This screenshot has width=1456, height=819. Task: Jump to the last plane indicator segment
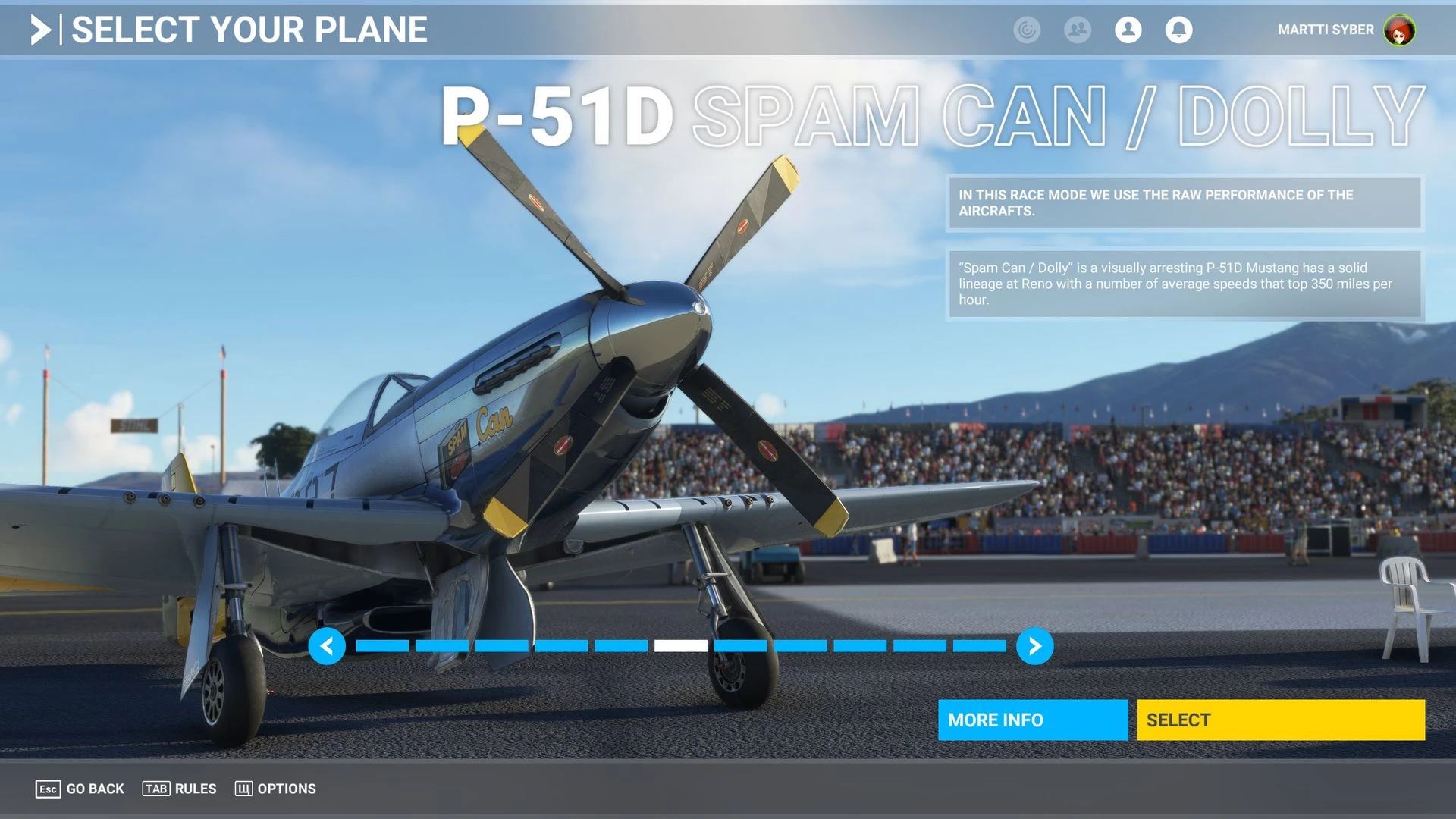click(x=979, y=646)
